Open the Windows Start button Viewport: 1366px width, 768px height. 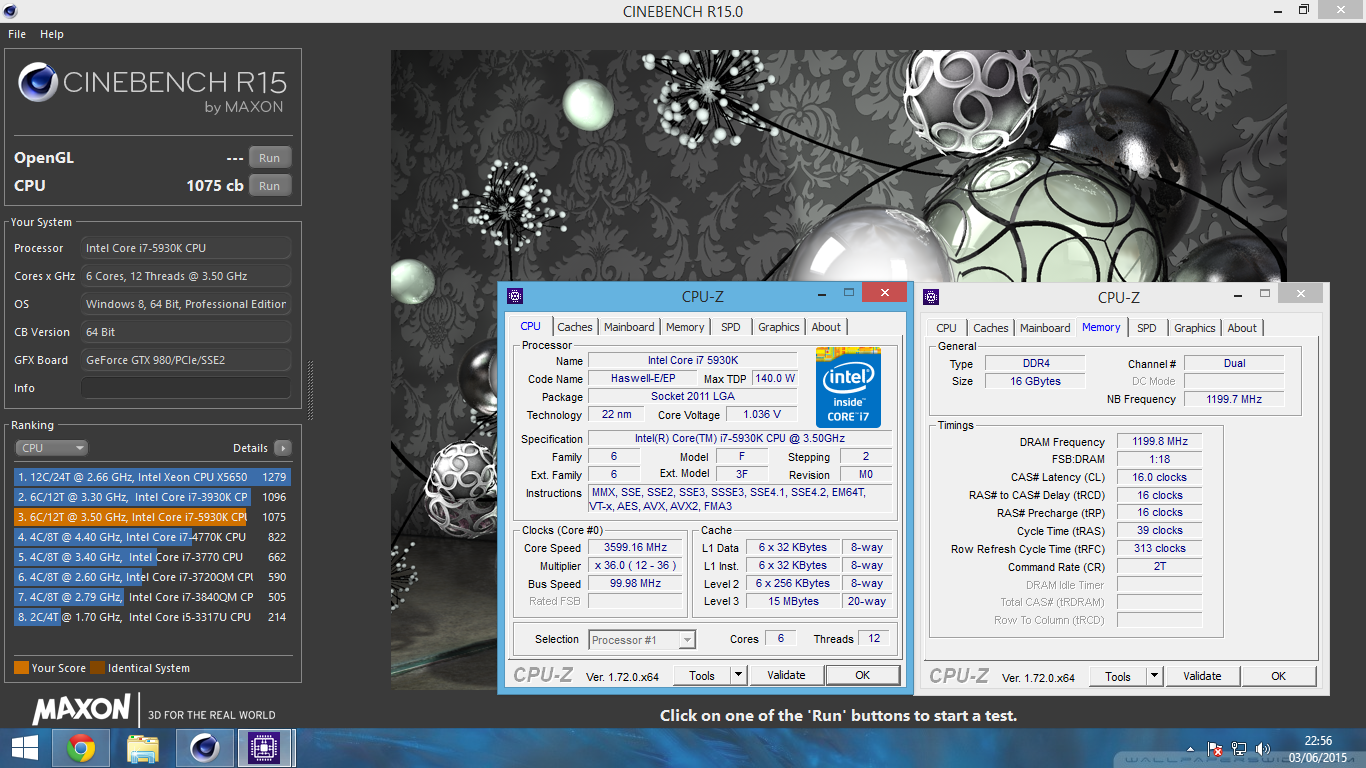[25, 747]
